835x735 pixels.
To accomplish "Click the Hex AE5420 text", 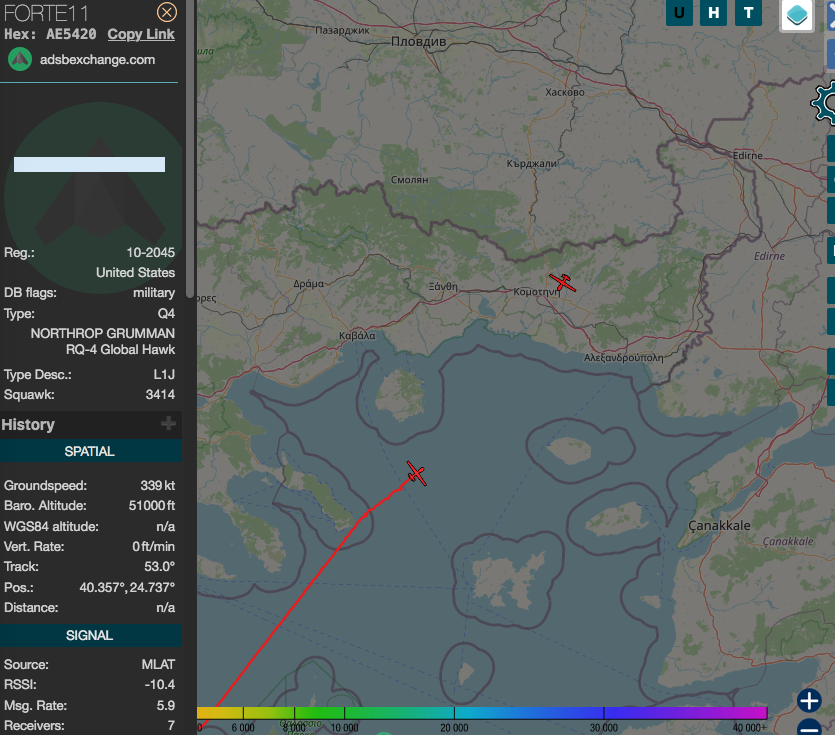I will pyautogui.click(x=51, y=34).
